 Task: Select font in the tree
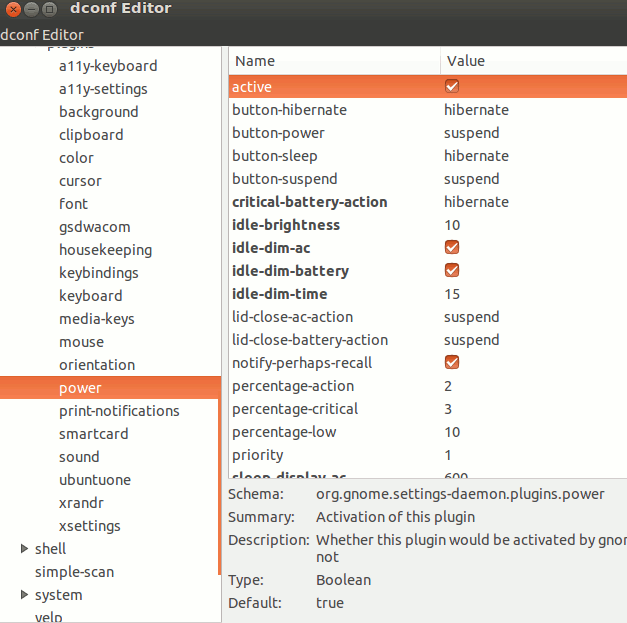click(73, 204)
